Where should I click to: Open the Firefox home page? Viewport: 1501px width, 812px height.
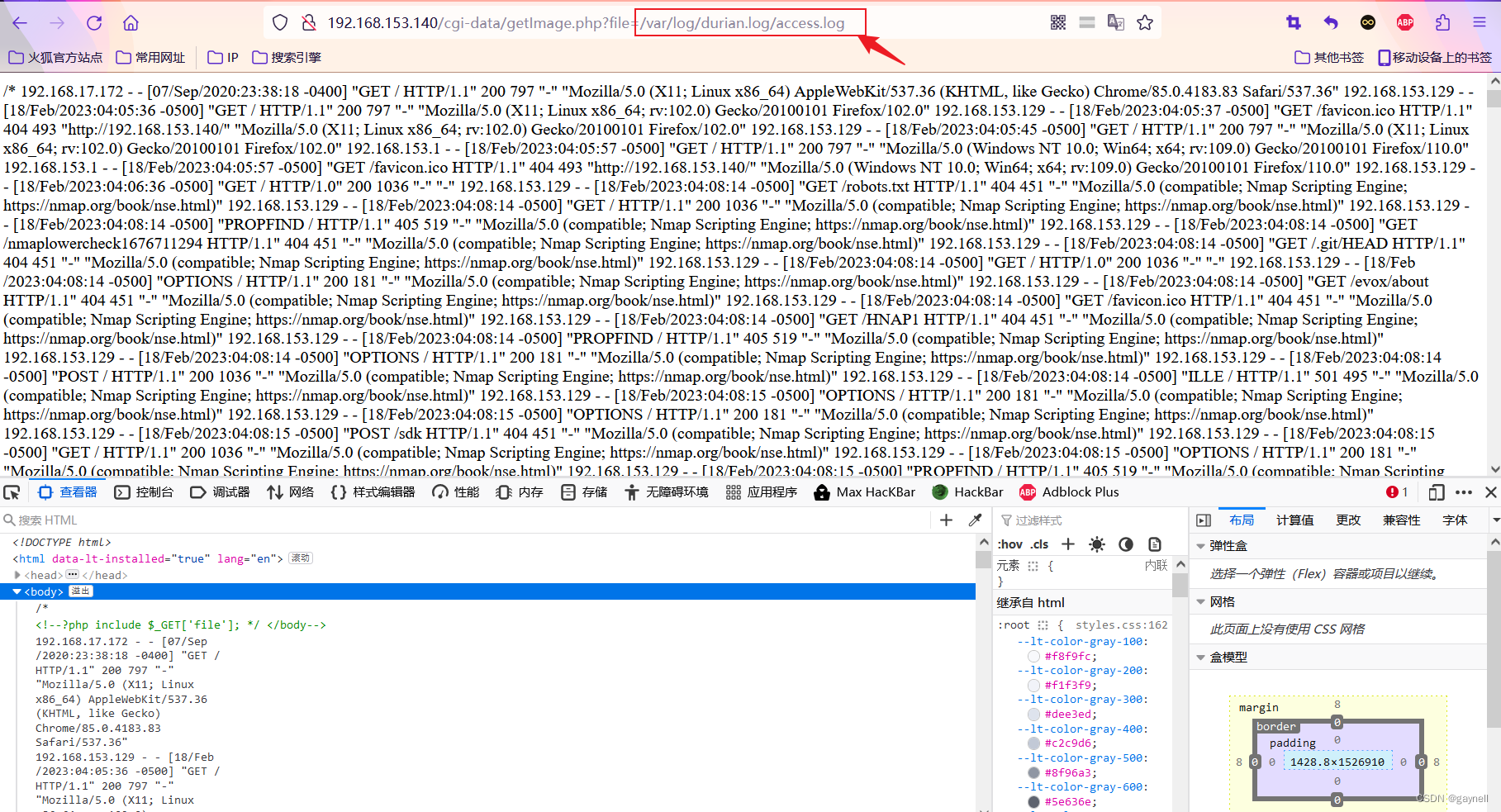coord(131,23)
